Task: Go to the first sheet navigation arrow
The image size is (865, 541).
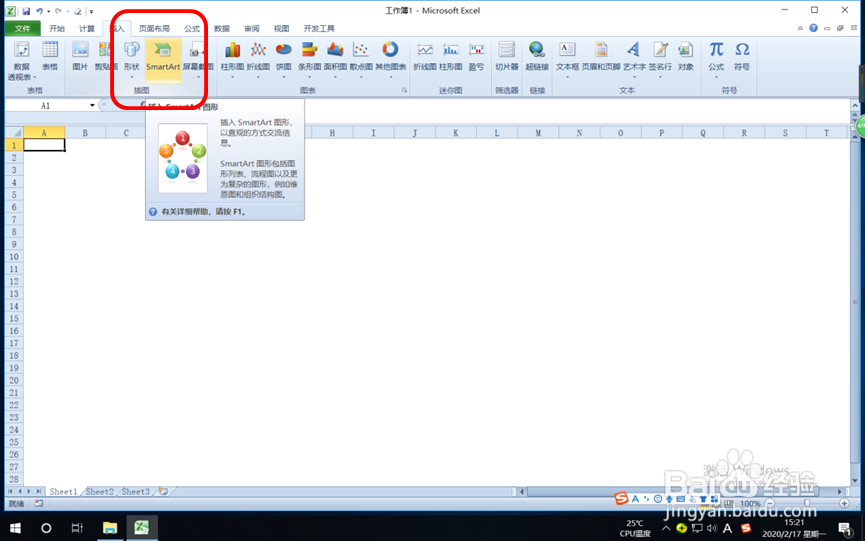Action: pos(10,491)
